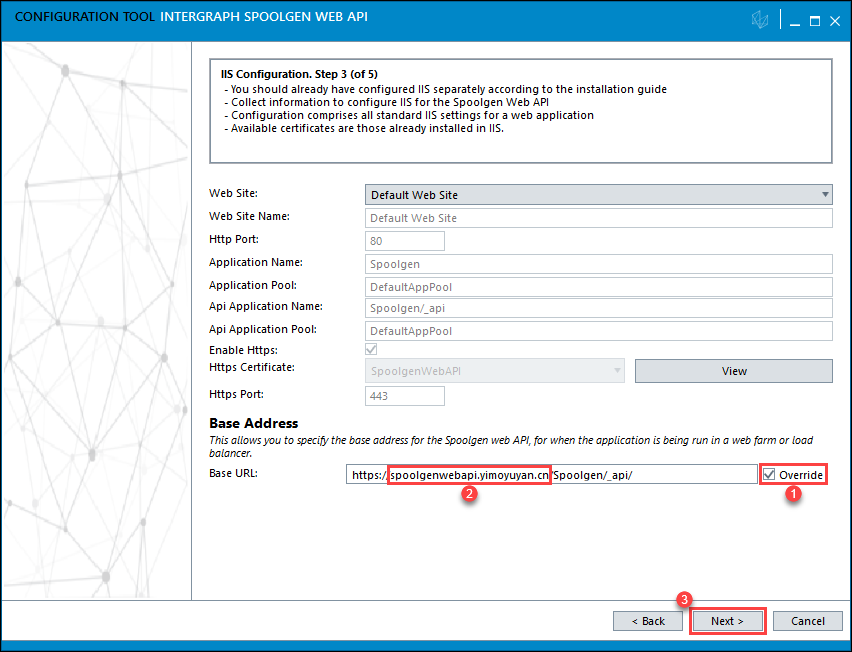Click into the Web Site Name field
The image size is (852, 652).
point(598,218)
